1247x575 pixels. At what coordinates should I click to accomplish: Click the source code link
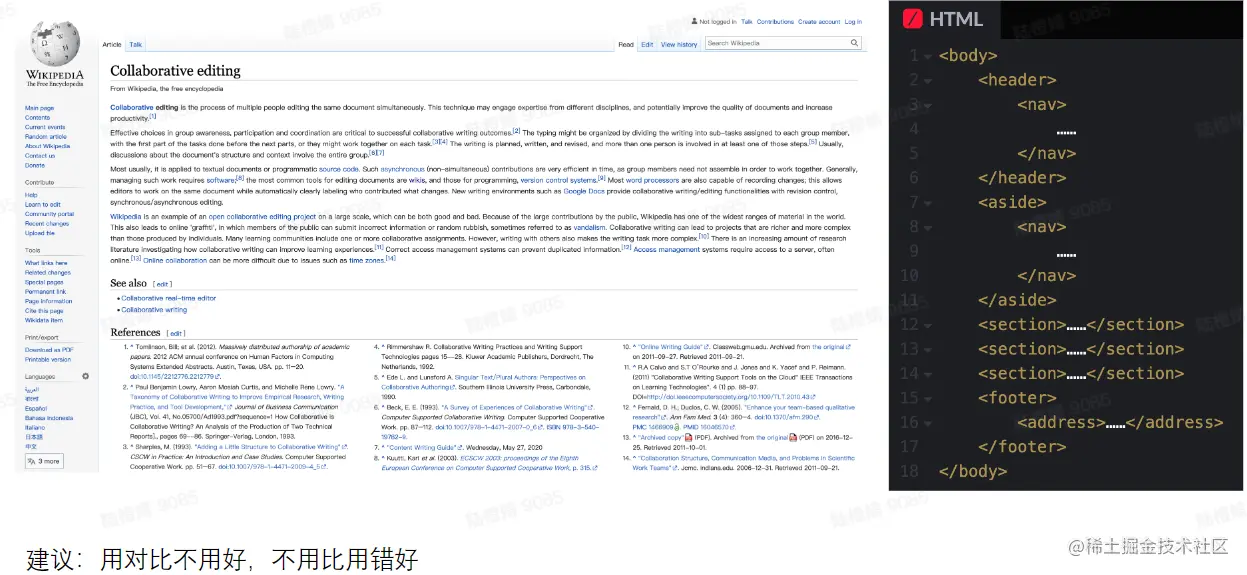pyautogui.click(x=338, y=169)
